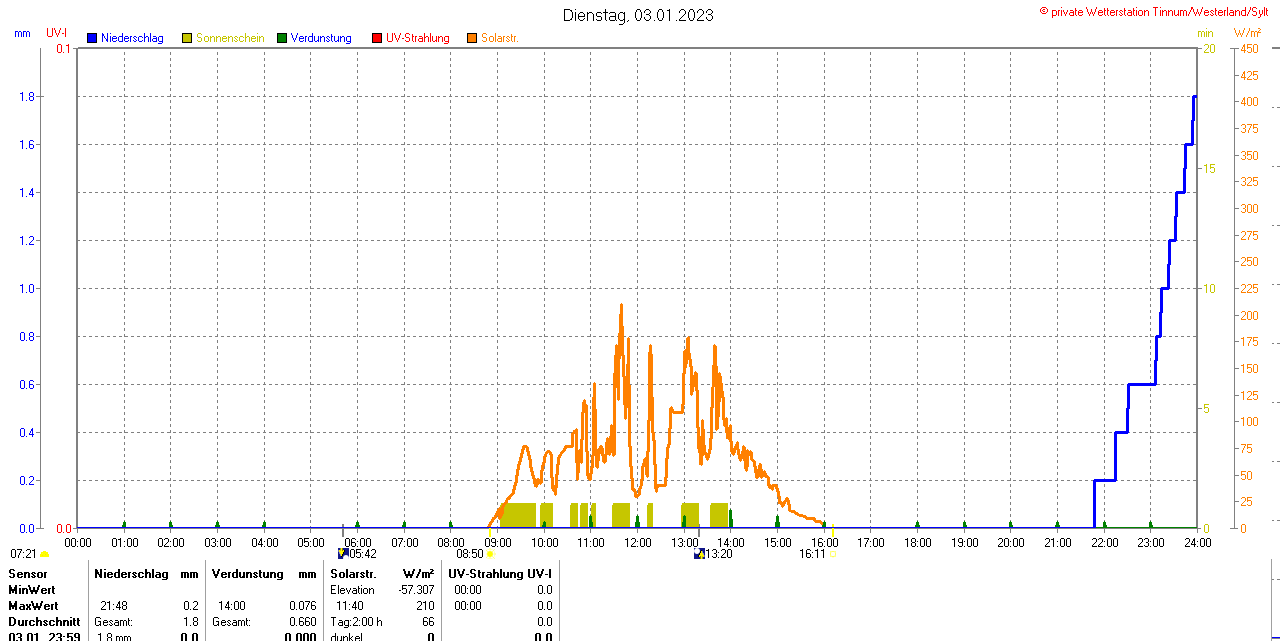This screenshot has width=1280, height=641.
Task: Click the Niederschlag legend label
Action: click(x=133, y=38)
